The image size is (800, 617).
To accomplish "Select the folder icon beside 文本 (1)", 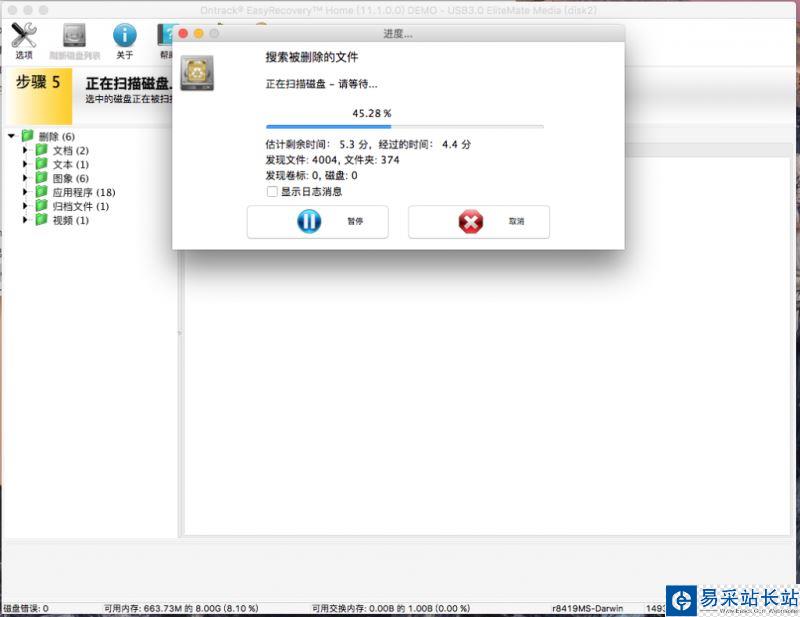I will [41, 164].
